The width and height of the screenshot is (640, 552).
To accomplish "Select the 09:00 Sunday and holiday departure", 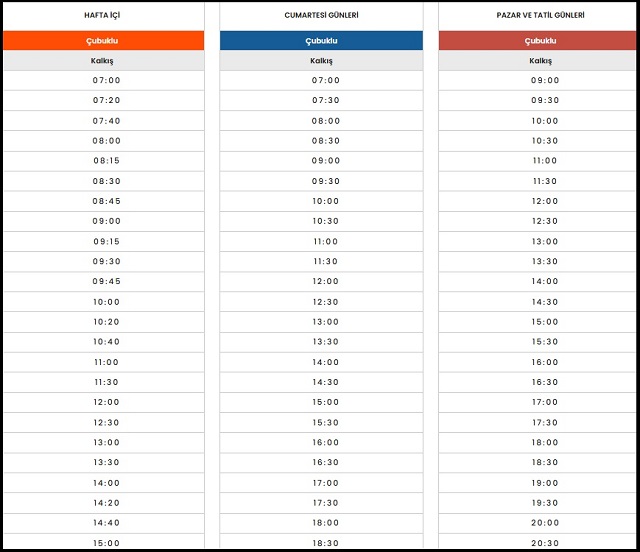I will (x=545, y=81).
